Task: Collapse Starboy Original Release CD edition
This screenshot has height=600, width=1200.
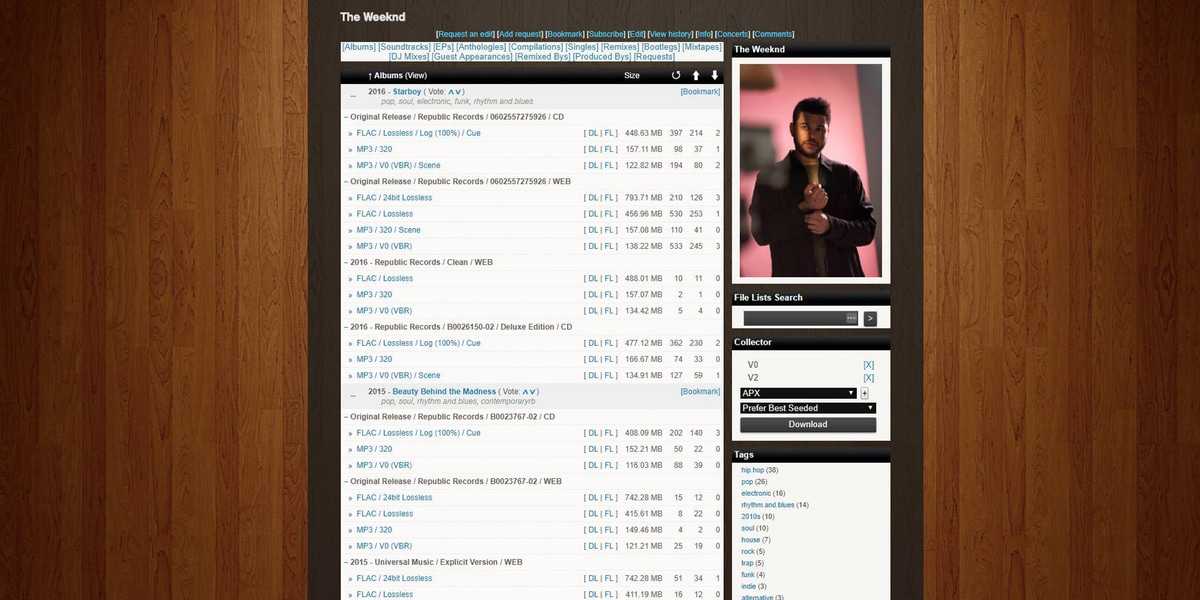Action: point(346,117)
